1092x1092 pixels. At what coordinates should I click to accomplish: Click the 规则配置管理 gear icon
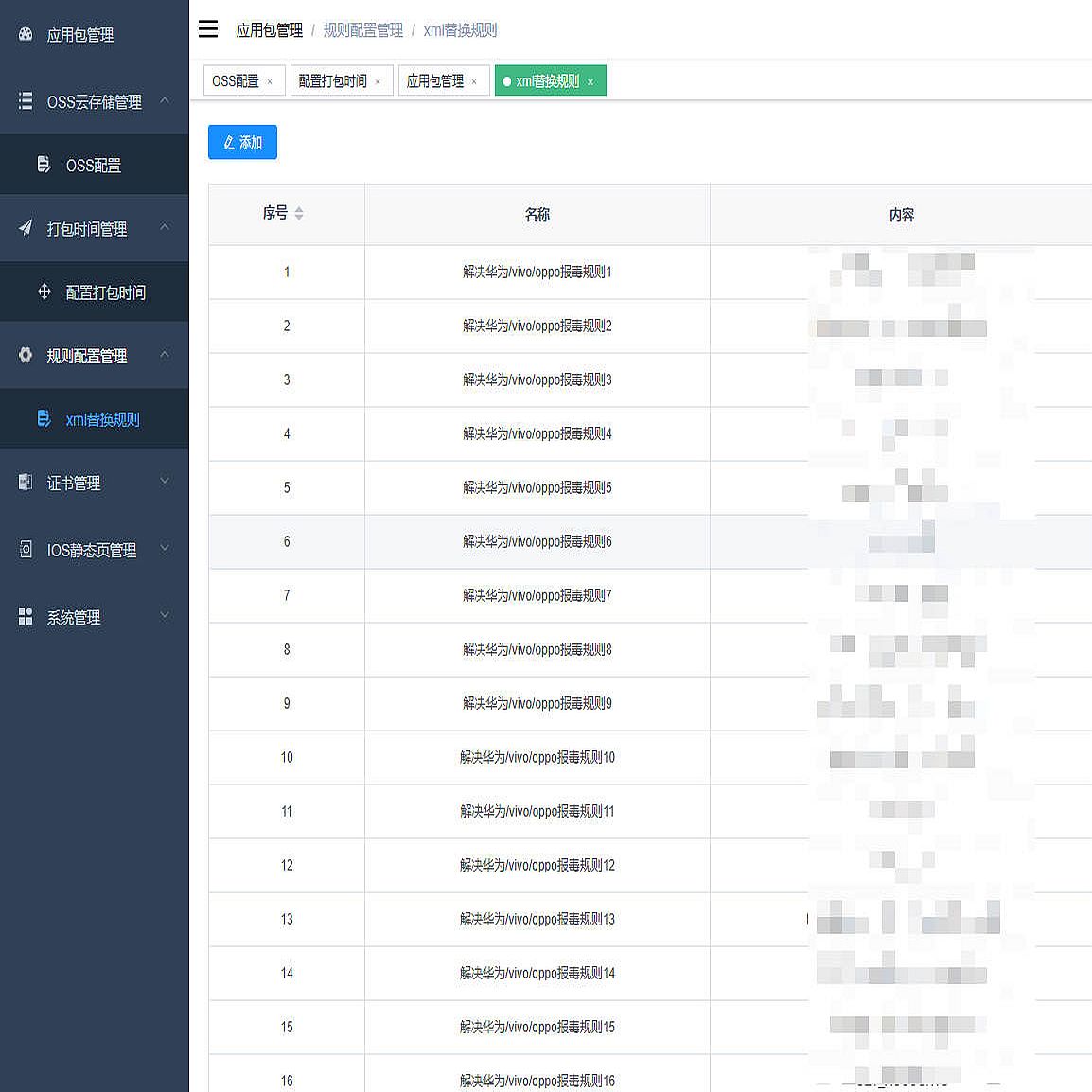[26, 355]
